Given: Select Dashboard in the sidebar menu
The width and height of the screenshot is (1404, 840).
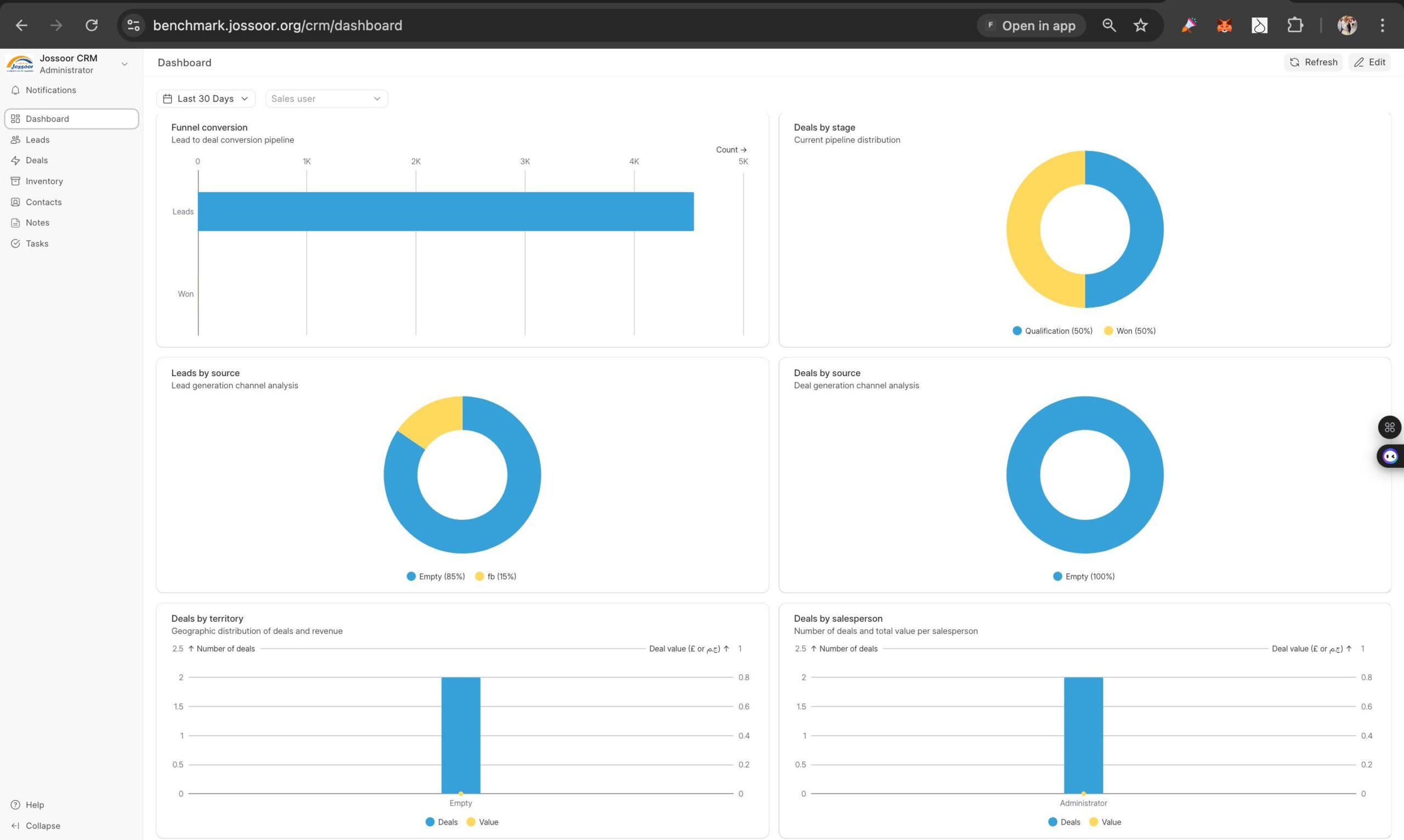Looking at the screenshot, I should [x=71, y=119].
